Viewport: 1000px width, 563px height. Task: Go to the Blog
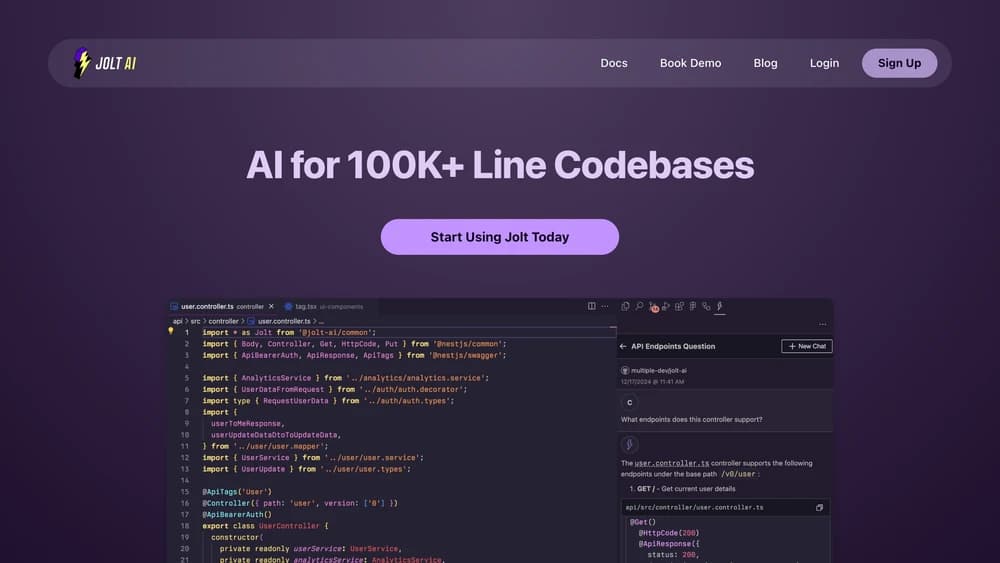tap(765, 63)
